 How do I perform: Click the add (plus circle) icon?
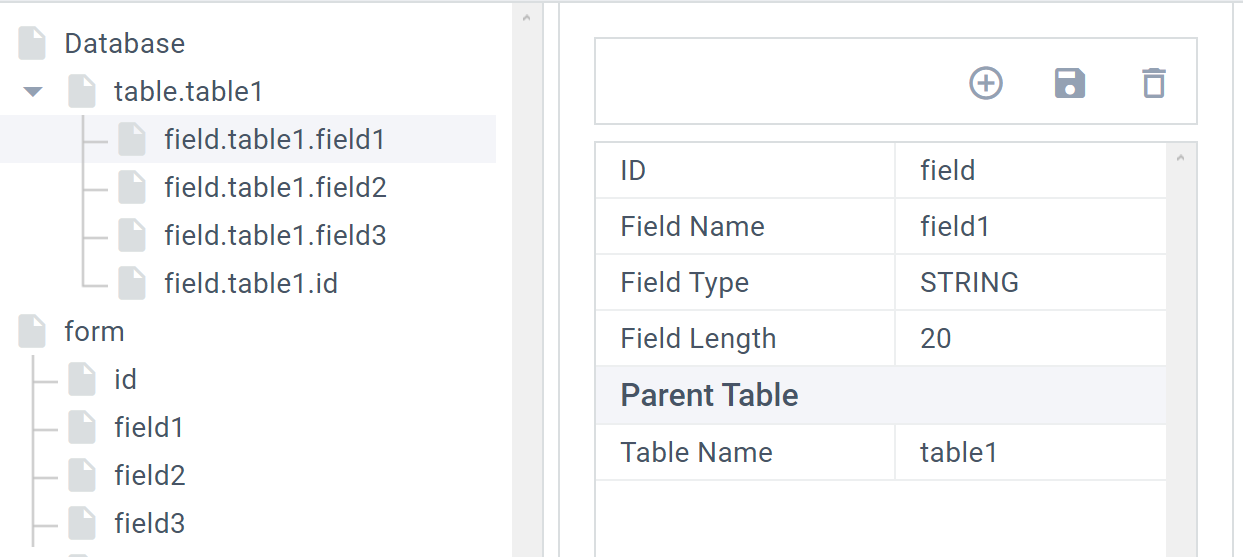pyautogui.click(x=986, y=83)
